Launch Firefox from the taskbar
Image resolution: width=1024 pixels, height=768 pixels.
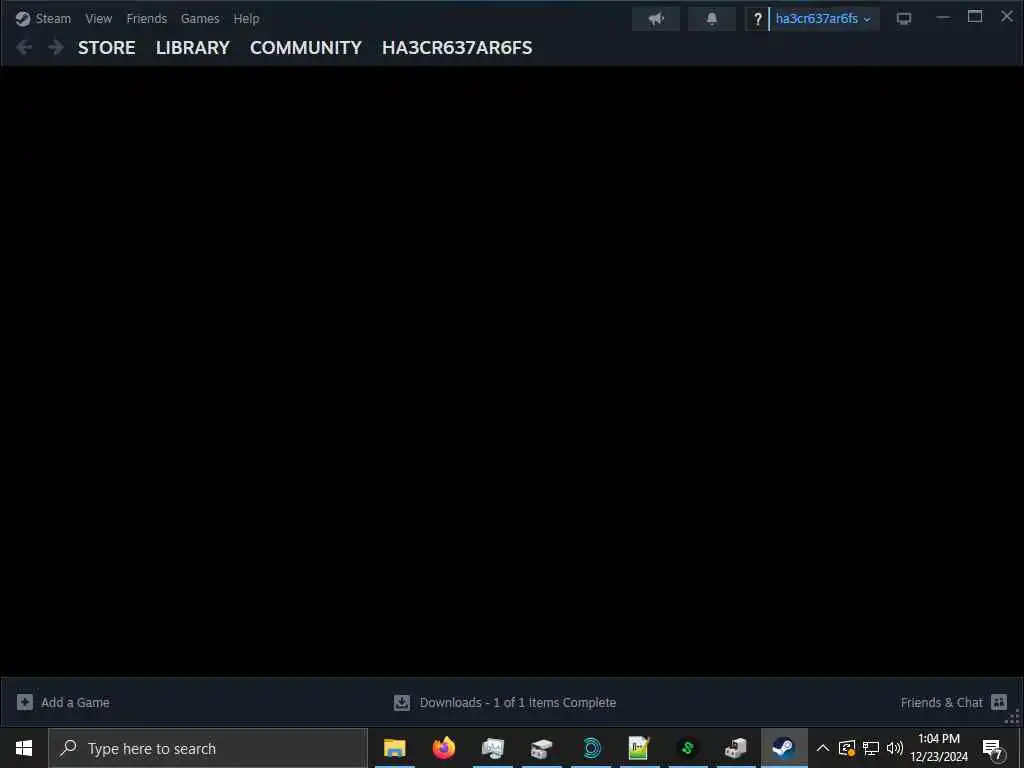444,748
